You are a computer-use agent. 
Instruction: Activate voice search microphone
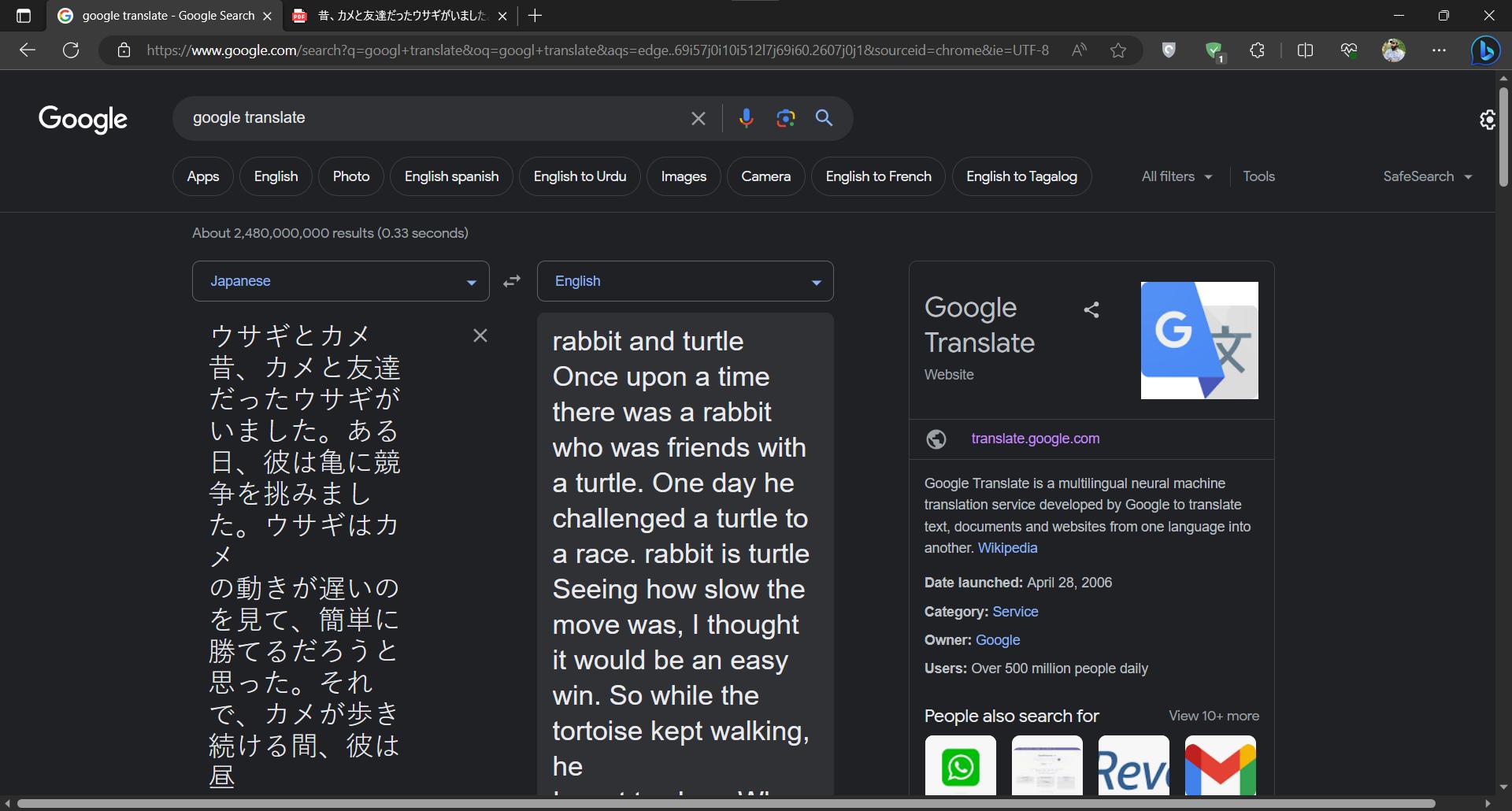(746, 118)
